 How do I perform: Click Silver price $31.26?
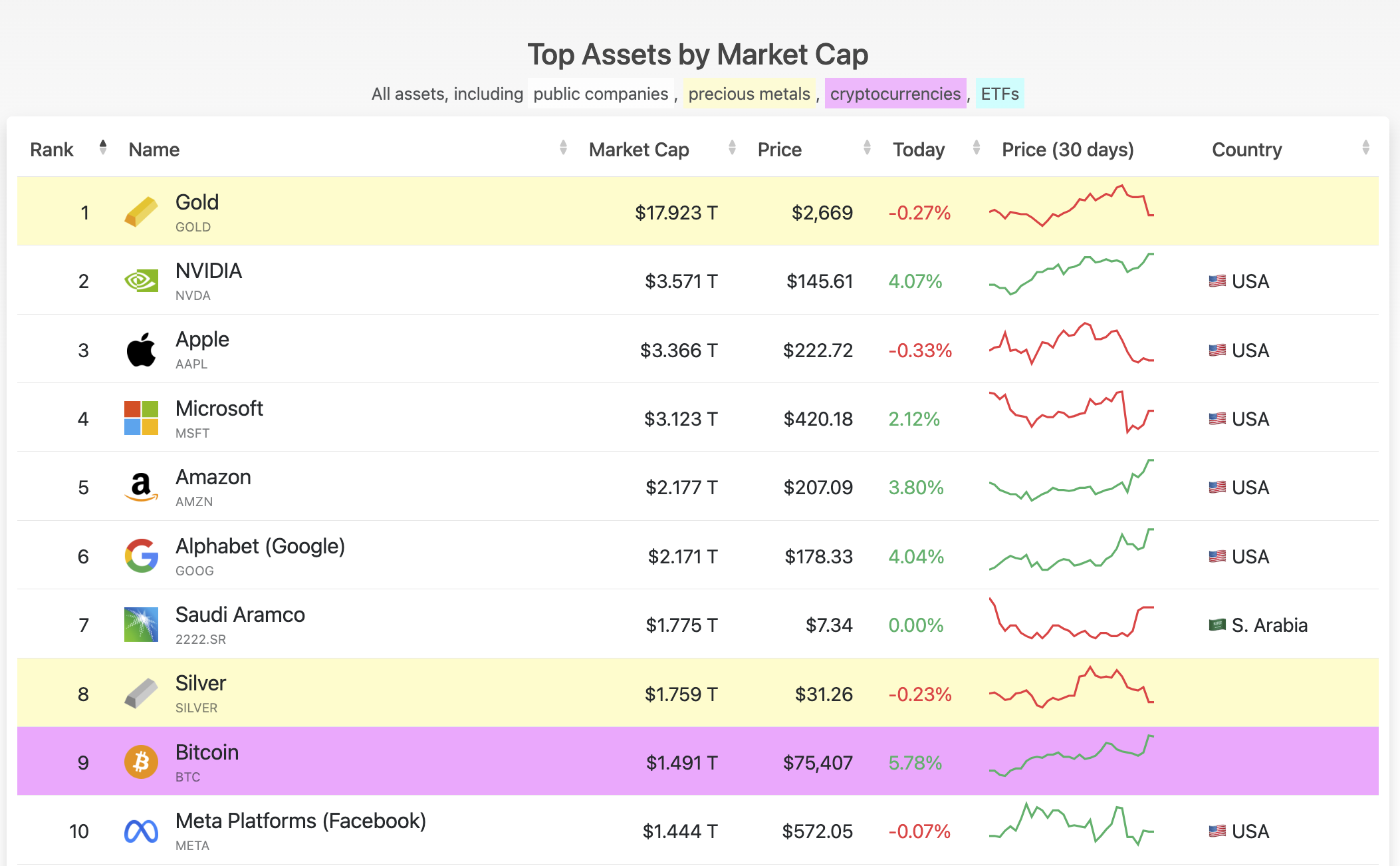click(824, 694)
